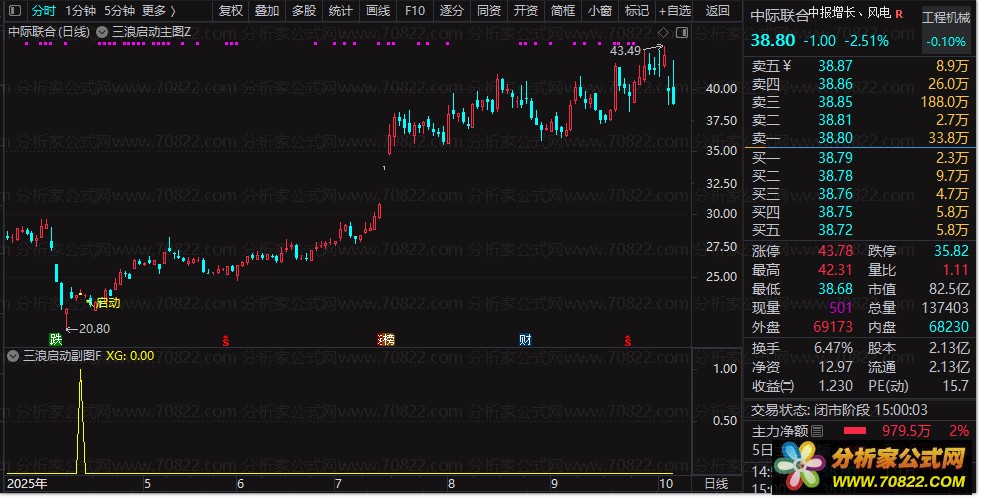Switch to 1分钟 chart period
Screen dimensions: 982x498
(x=81, y=11)
